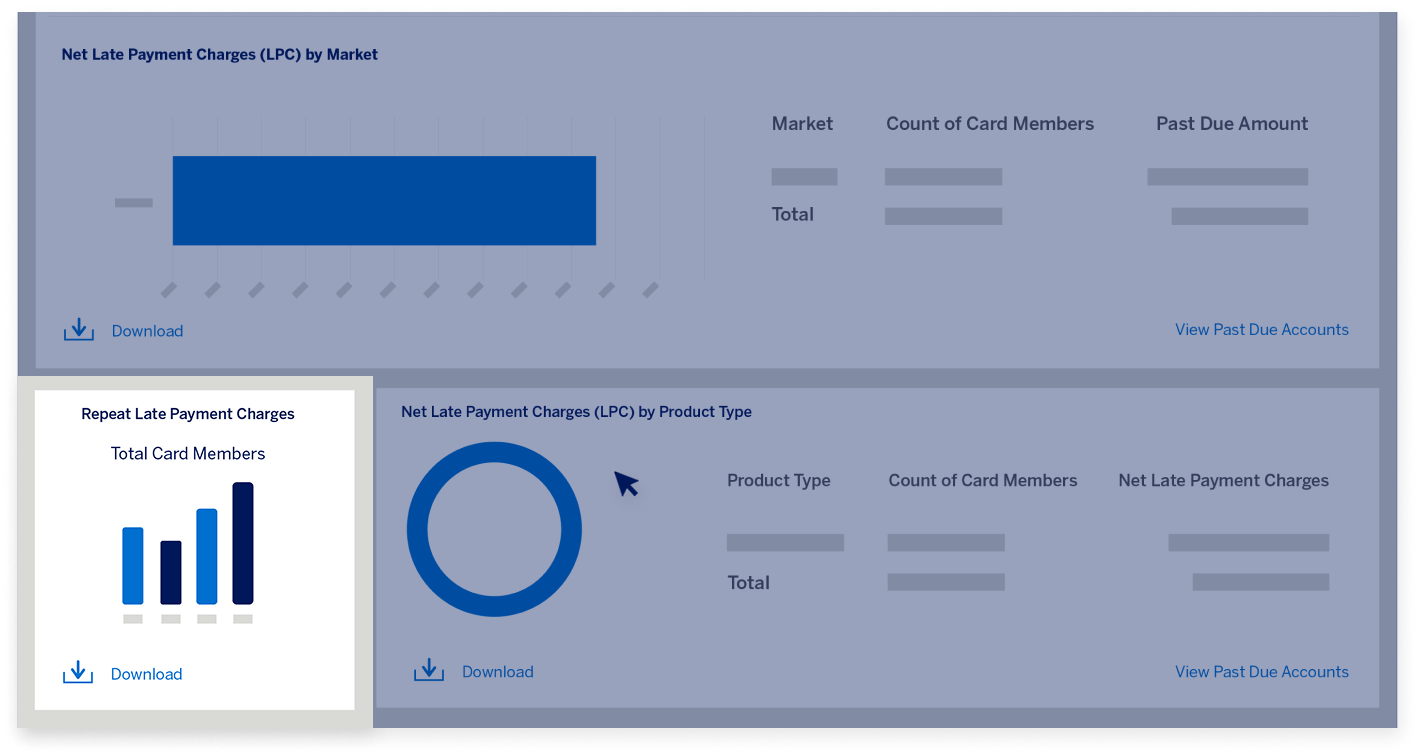The width and height of the screenshot is (1421, 756).
Task: Click the download icon in the Repeat Late Payment Charges card
Action: click(x=78, y=671)
